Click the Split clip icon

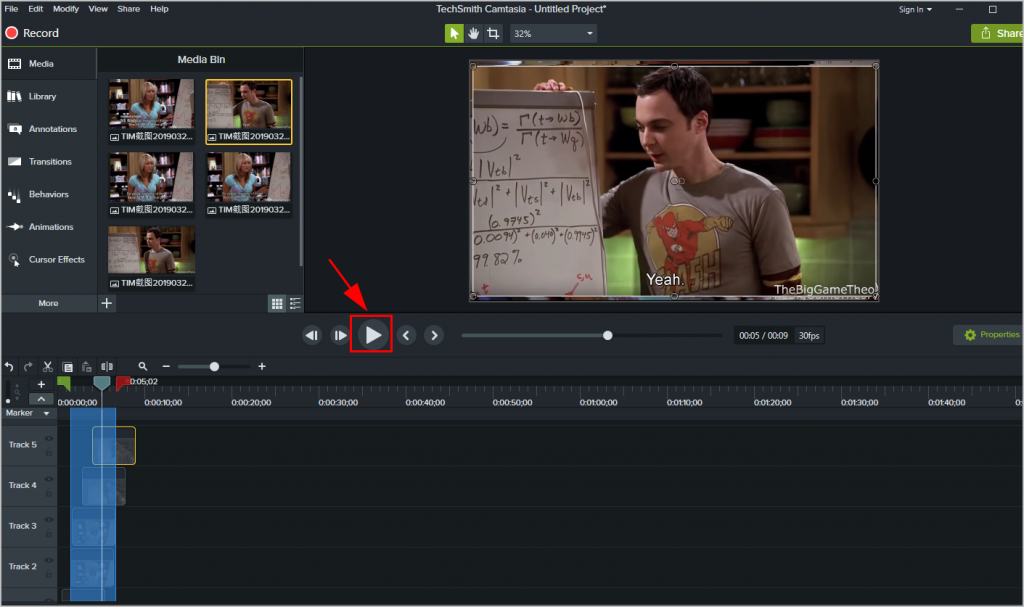tap(106, 367)
